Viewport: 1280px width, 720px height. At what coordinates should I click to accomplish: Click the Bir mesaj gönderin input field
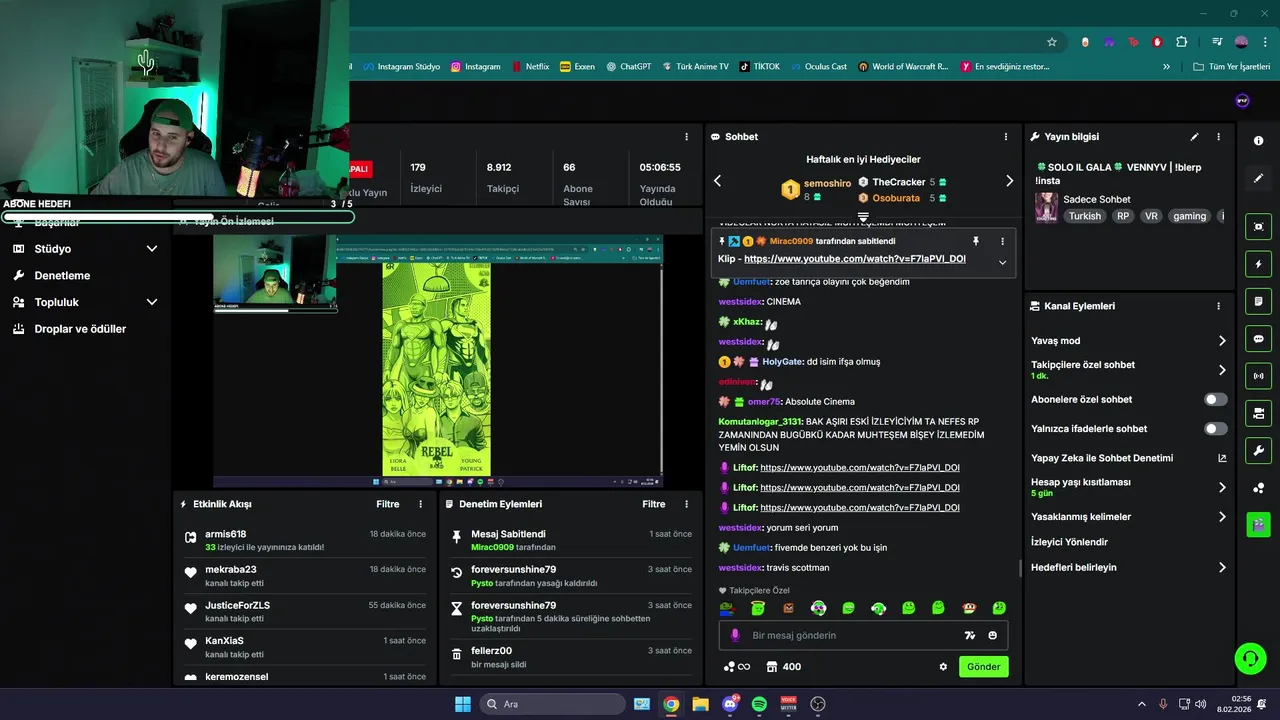point(863,635)
